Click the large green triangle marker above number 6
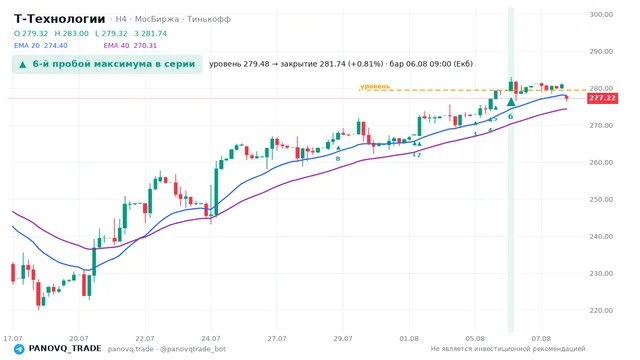The height and width of the screenshot is (360, 640). [511, 102]
